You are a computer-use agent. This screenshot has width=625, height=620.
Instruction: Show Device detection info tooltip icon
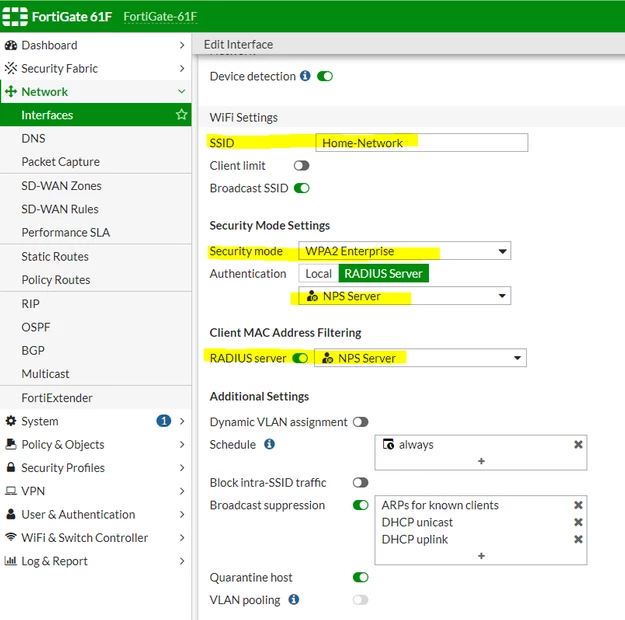tap(305, 75)
